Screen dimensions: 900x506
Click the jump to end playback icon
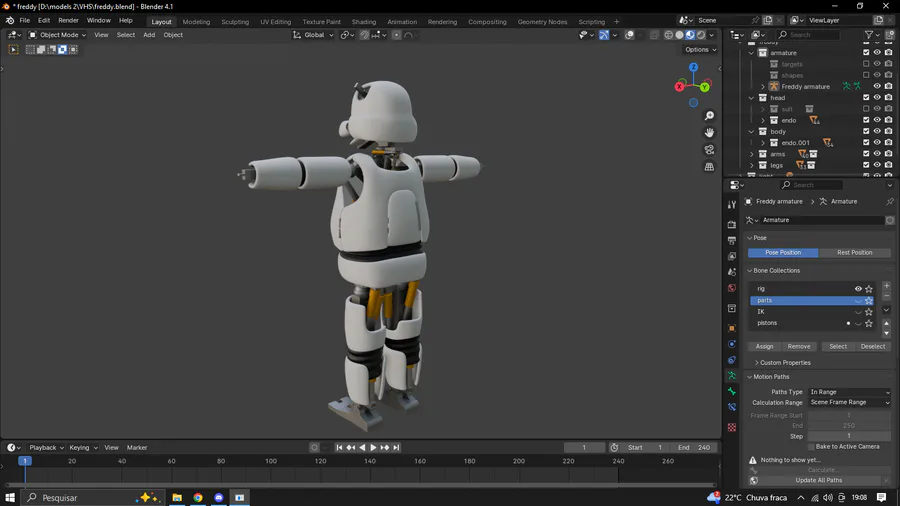(x=397, y=448)
